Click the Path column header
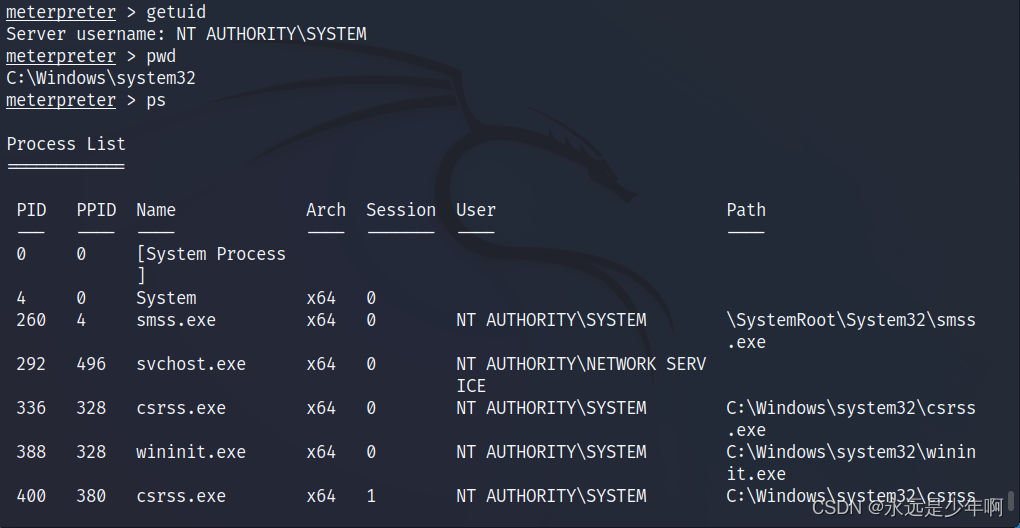The image size is (1020, 528). (746, 210)
